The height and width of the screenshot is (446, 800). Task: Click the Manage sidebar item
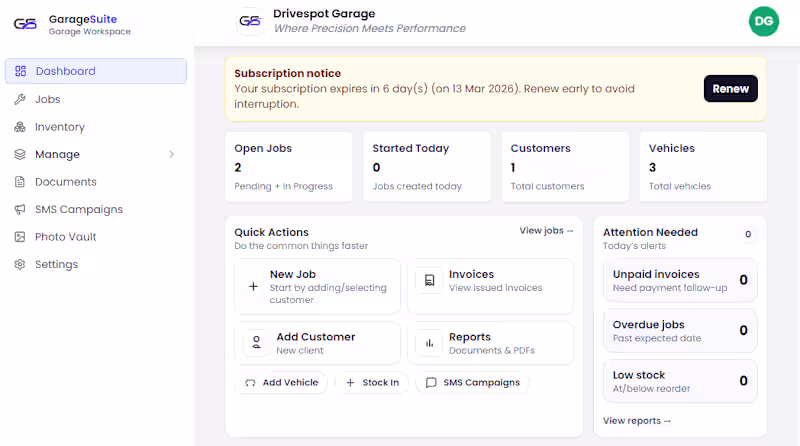(x=96, y=154)
